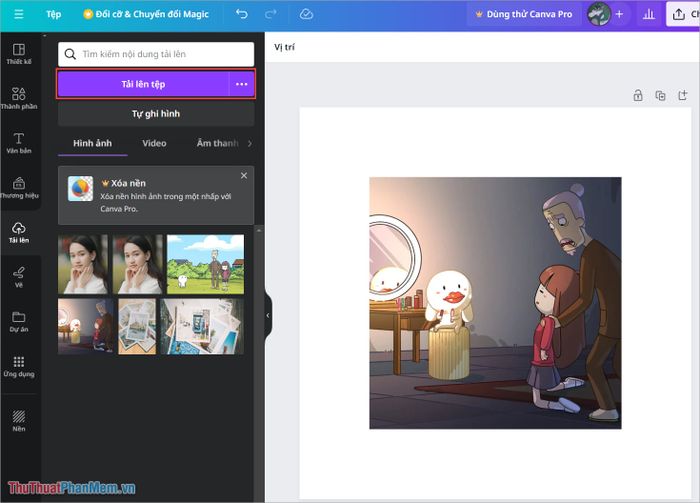Click Đổi cỡ & Chuyển đổi Magic
Viewport: 700px width, 503px height.
click(x=146, y=14)
